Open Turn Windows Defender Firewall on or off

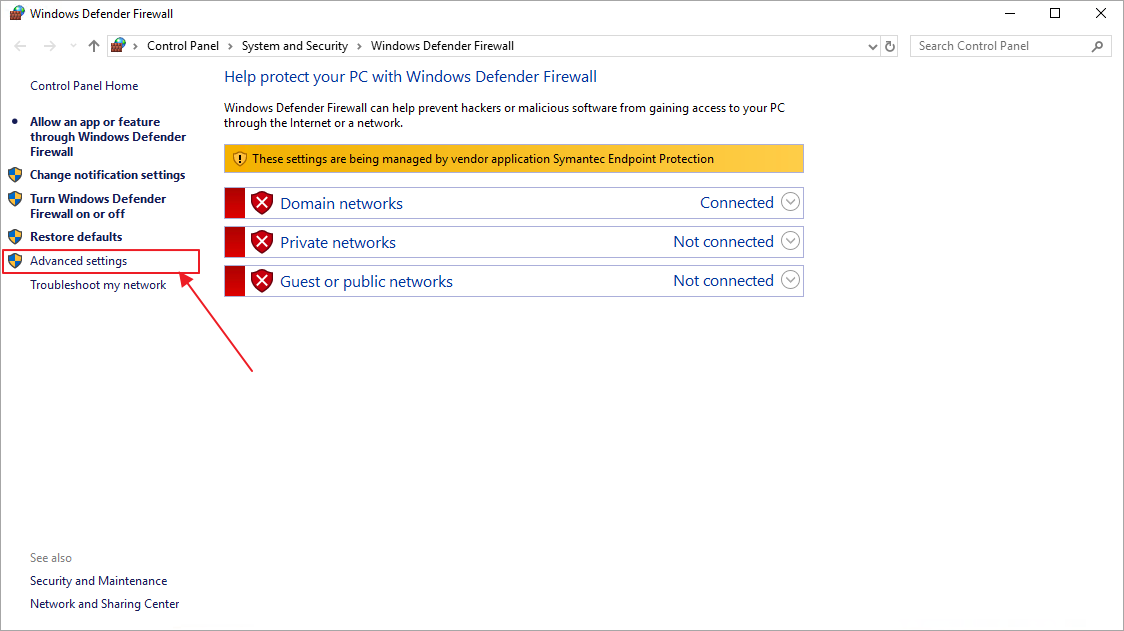(97, 206)
